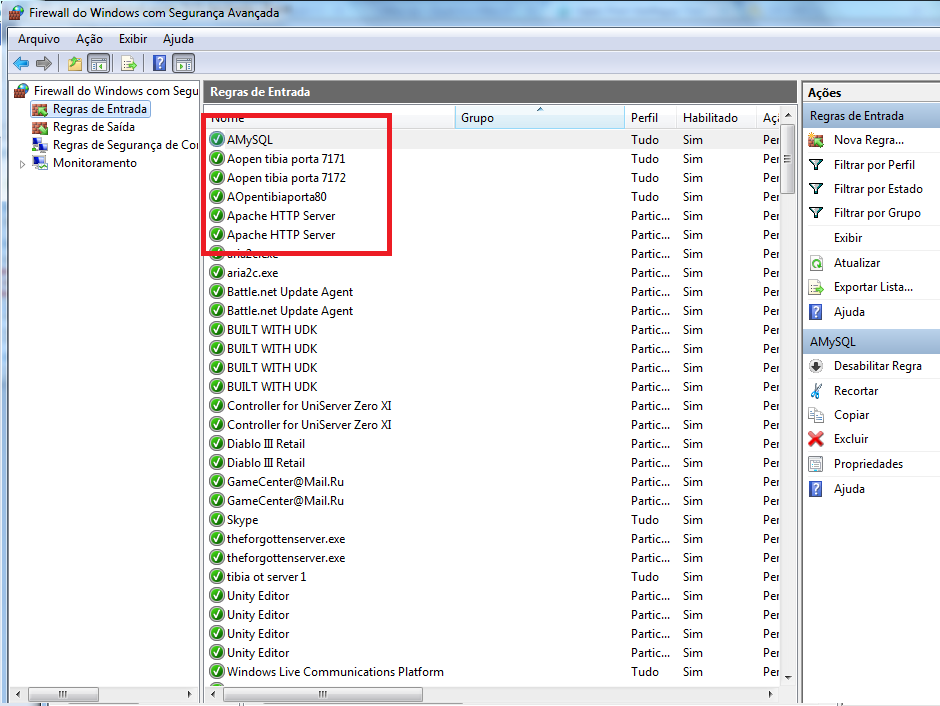Open the Arquivo menu
This screenshot has width=940, height=706.
point(39,39)
